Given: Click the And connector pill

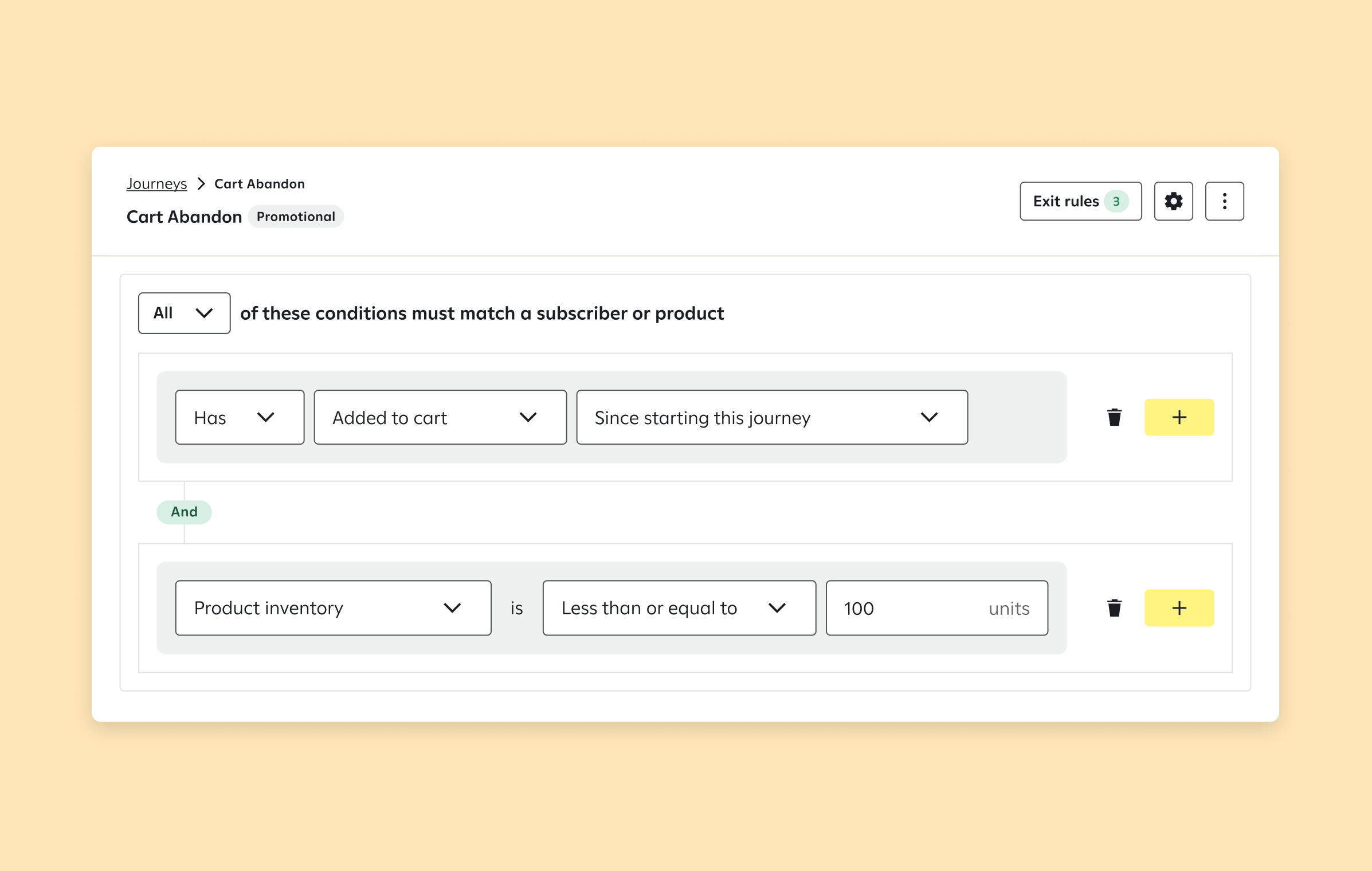Looking at the screenshot, I should (x=184, y=512).
